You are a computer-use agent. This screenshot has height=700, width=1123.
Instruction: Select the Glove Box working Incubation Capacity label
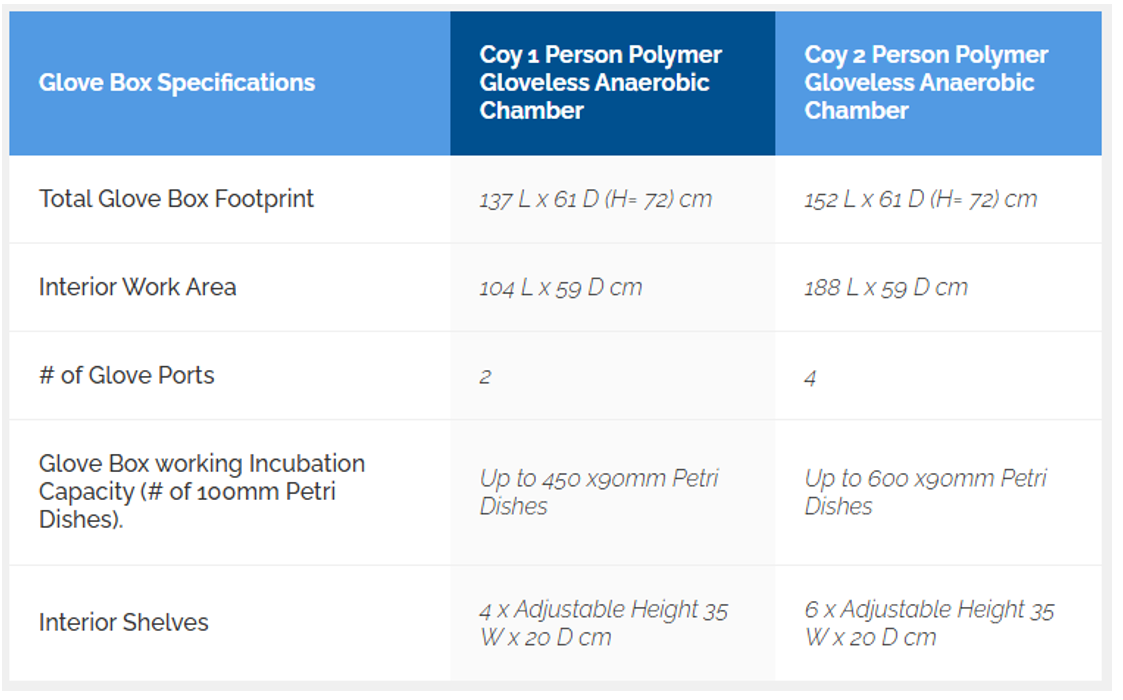[202, 492]
